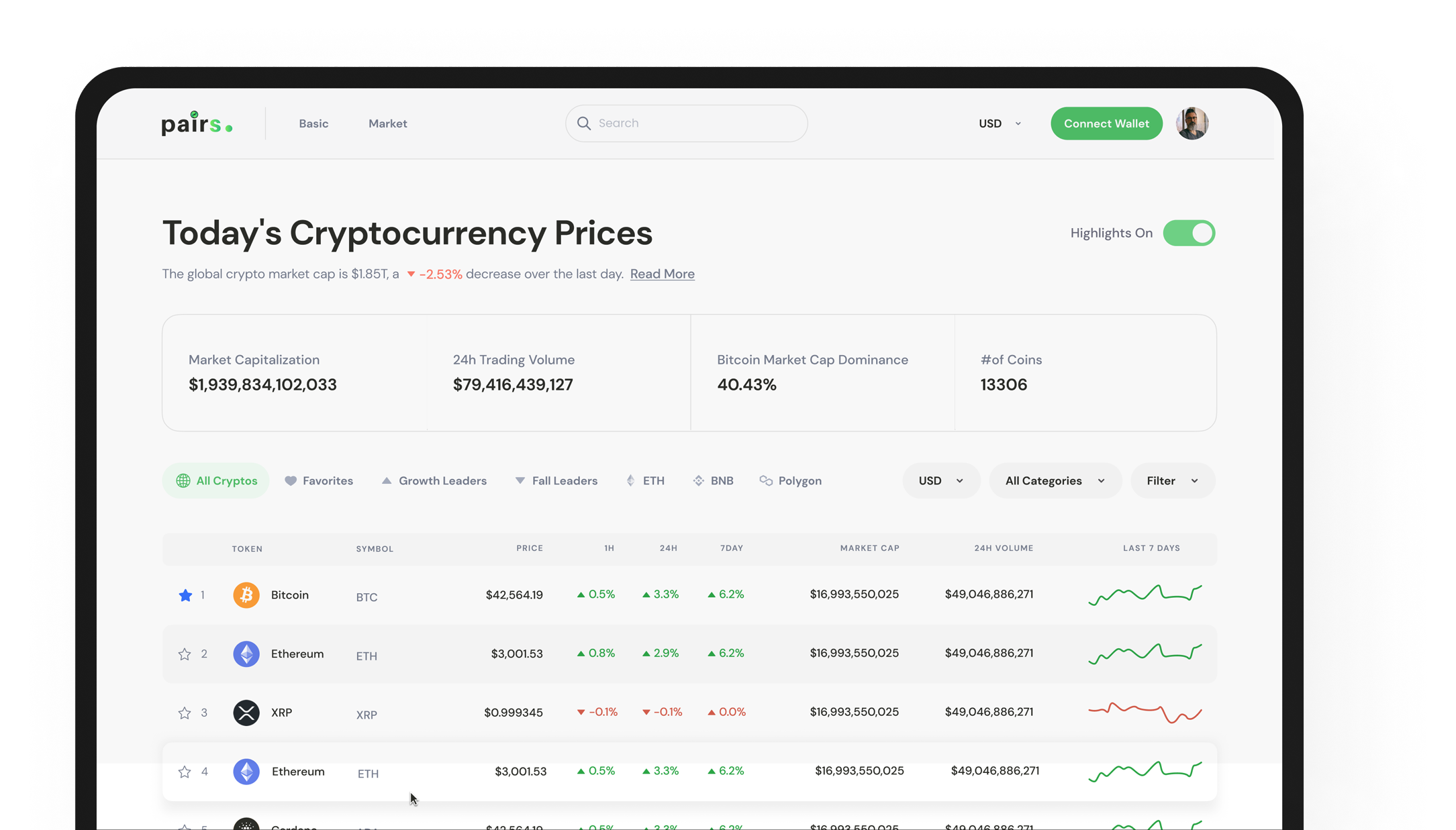Turn off the Highlights On switch
The width and height of the screenshot is (1456, 830).
point(1189,234)
